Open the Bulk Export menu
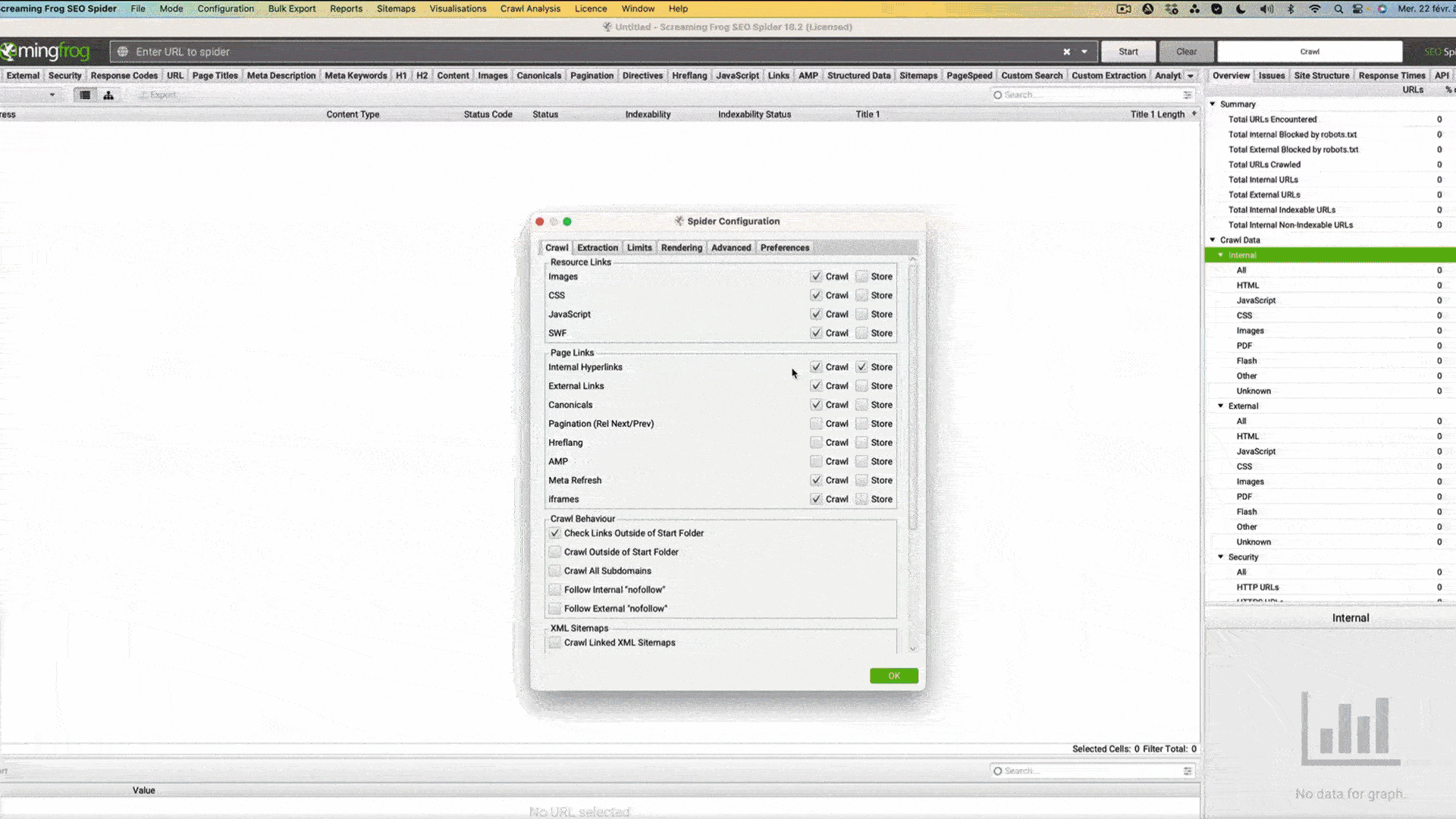This screenshot has height=819, width=1456. pyautogui.click(x=291, y=9)
